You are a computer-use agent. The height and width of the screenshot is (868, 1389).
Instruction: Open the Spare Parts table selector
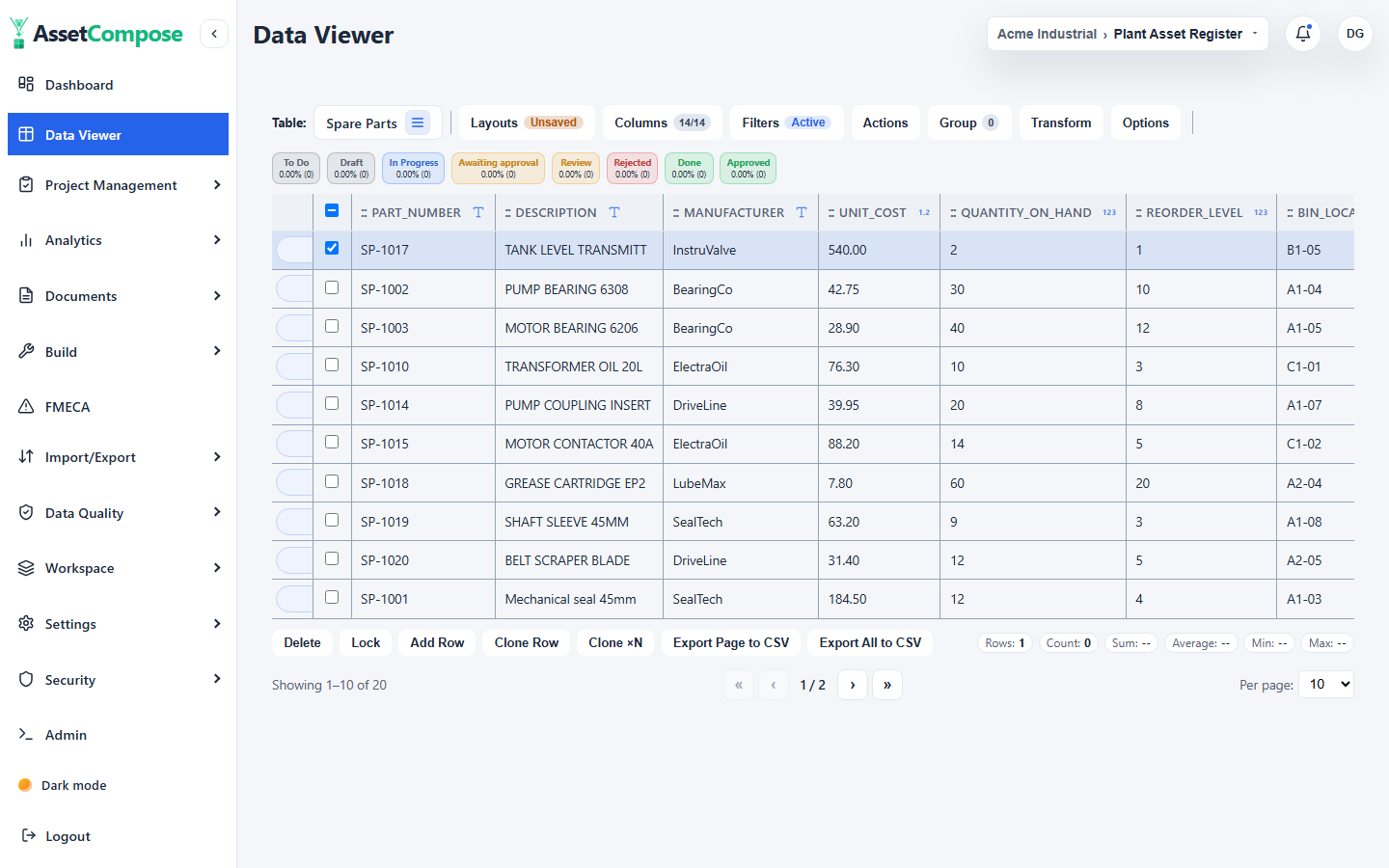[377, 122]
